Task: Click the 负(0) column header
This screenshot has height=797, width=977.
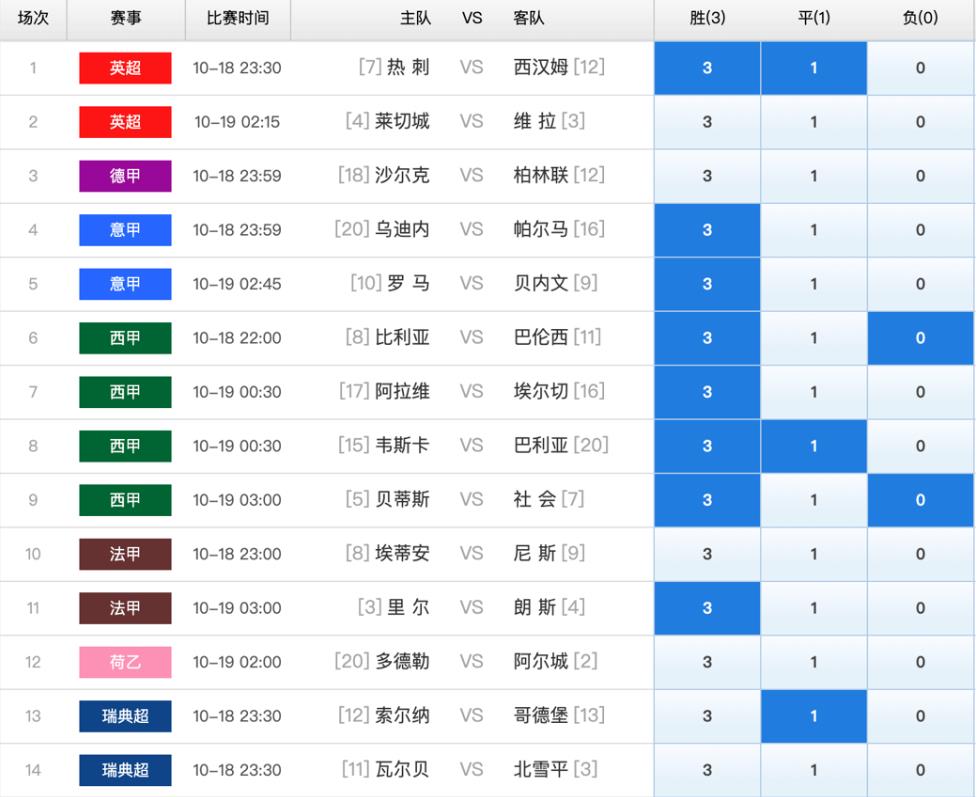Action: (920, 18)
